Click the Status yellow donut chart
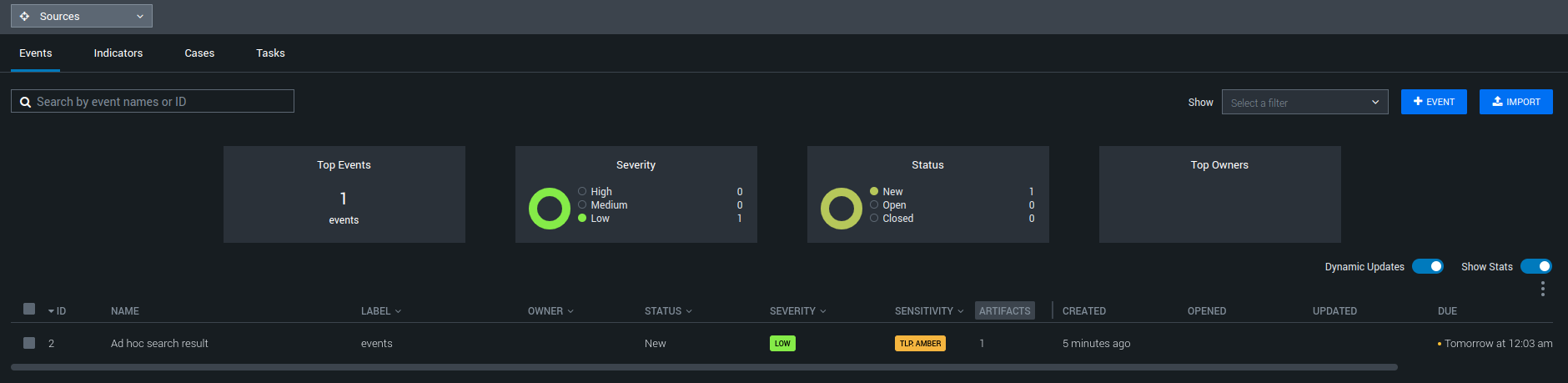The image size is (1568, 383). 841,209
